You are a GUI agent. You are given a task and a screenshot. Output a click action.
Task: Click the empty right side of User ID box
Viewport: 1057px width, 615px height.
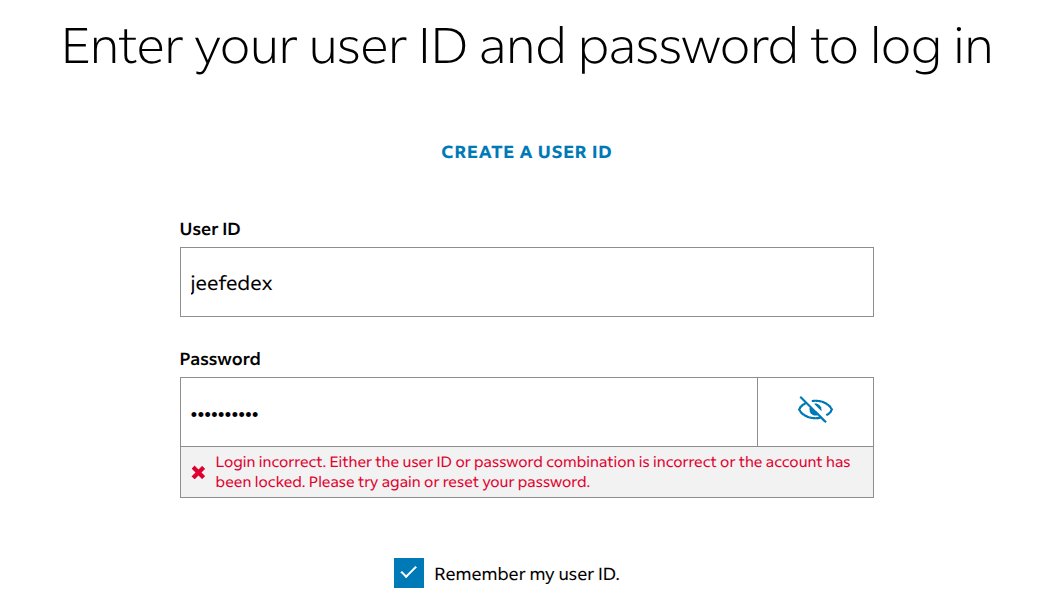tap(607, 282)
